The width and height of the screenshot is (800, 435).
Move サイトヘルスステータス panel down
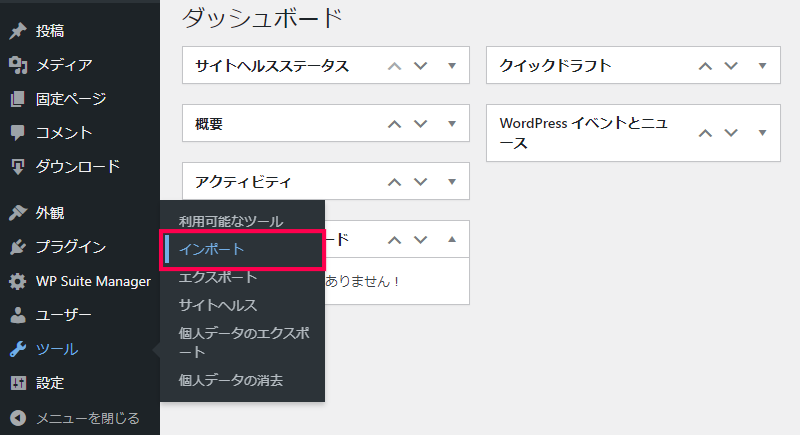(x=420, y=66)
